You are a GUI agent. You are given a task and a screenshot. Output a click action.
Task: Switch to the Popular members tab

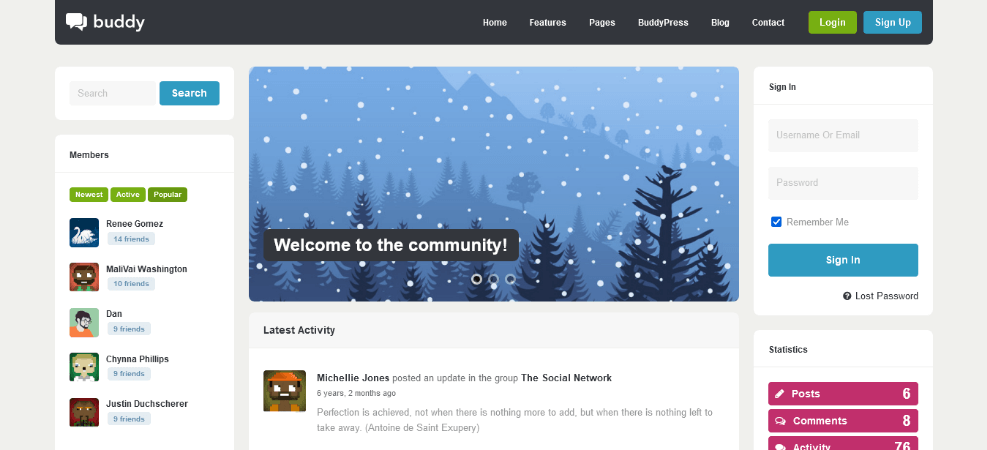pos(167,194)
